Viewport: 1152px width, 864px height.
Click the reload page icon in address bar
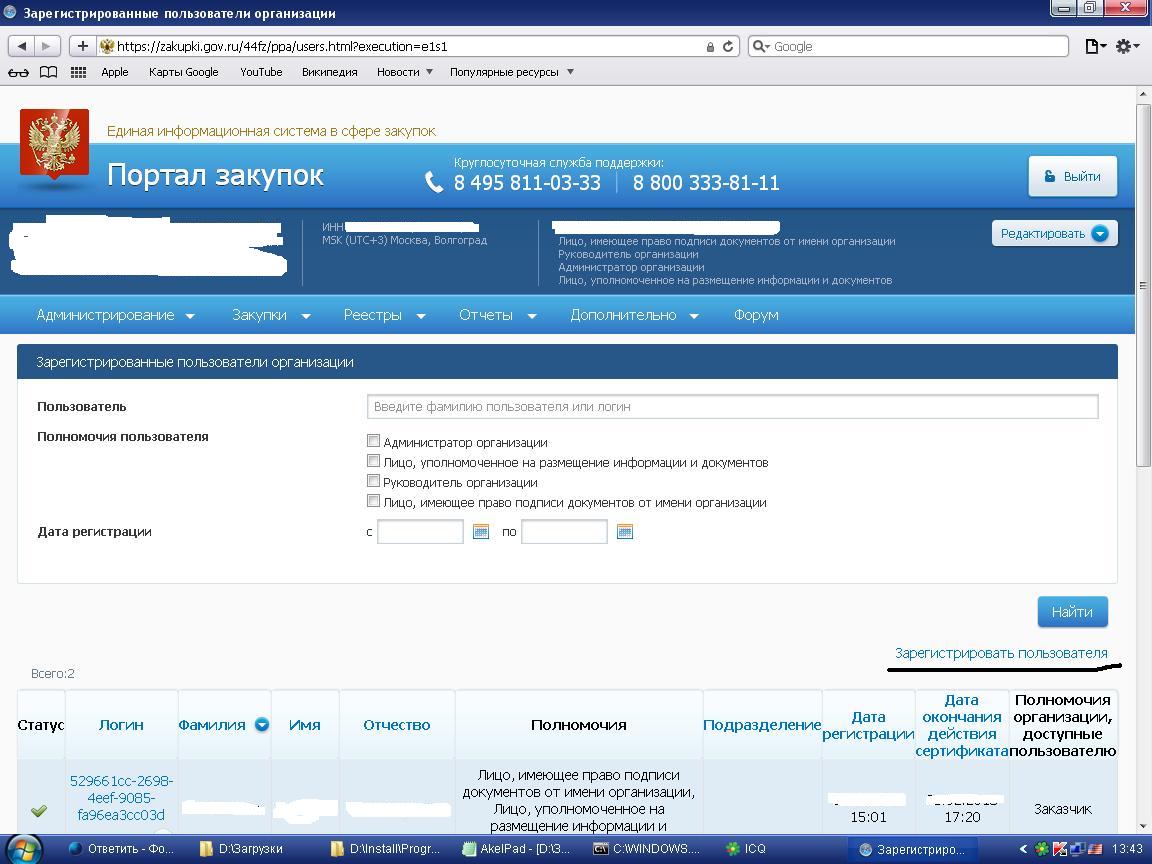tap(728, 46)
